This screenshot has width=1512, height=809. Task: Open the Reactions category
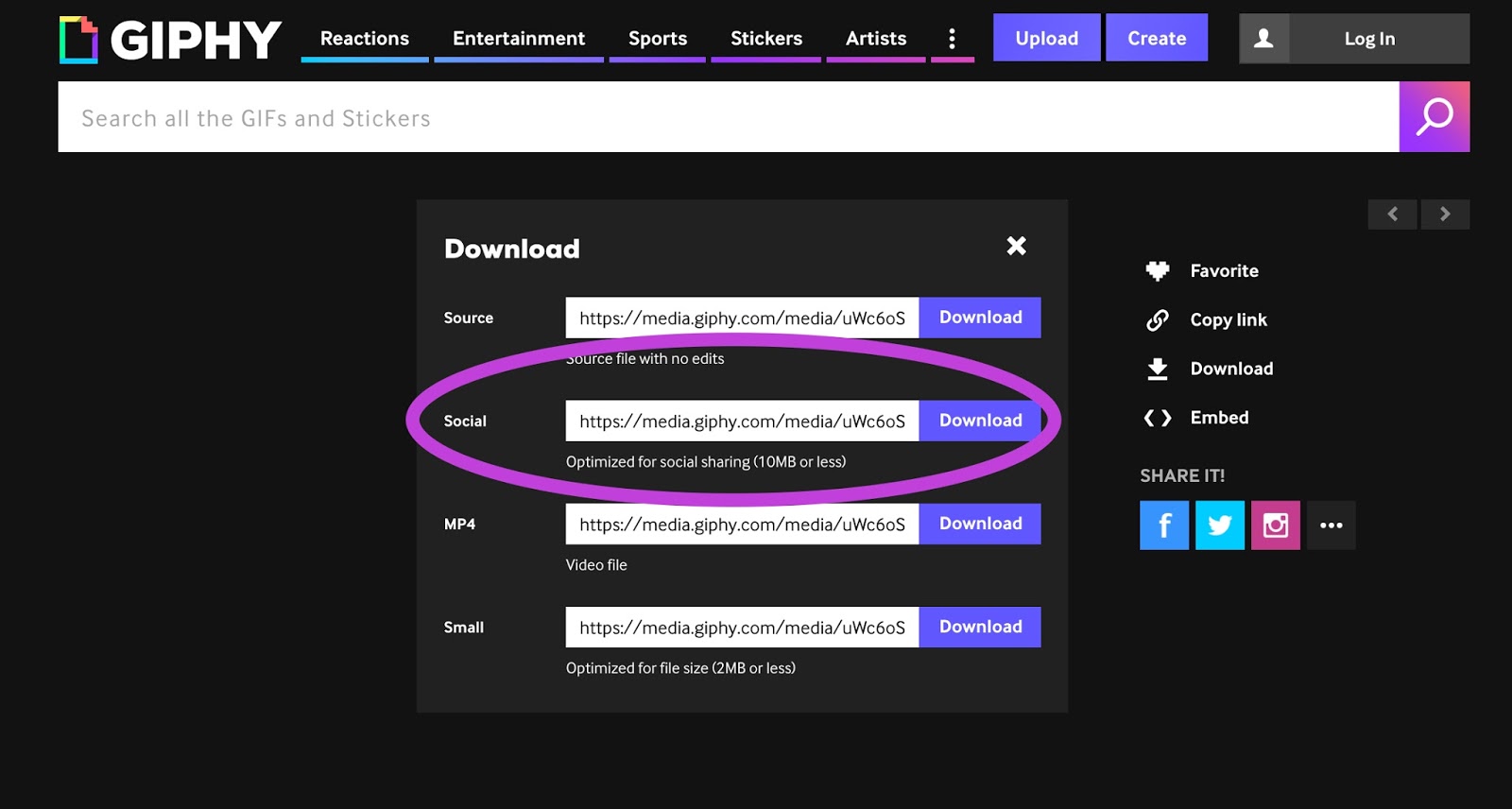365,39
